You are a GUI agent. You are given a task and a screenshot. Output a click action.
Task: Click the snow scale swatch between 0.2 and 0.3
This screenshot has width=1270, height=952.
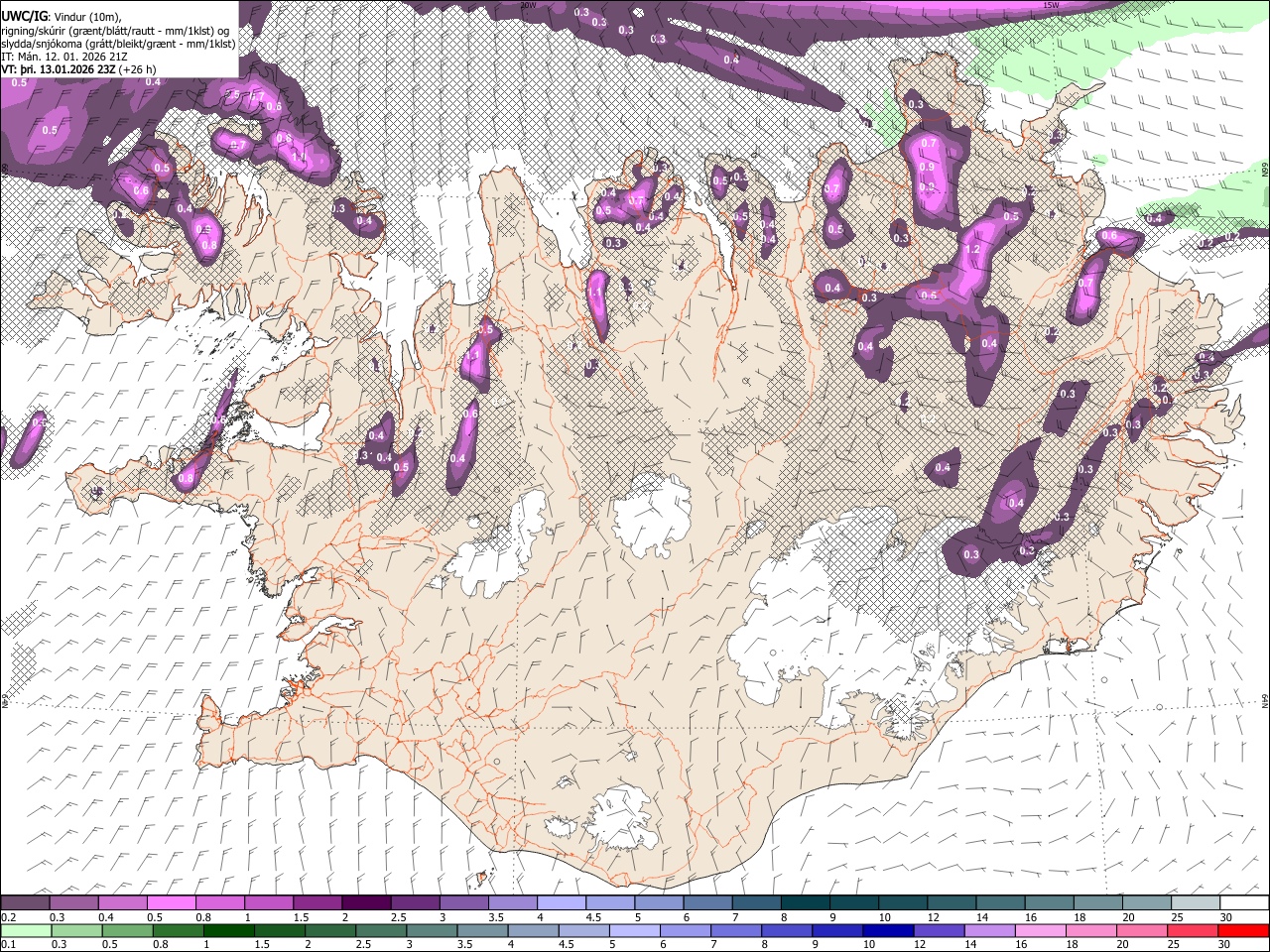pyautogui.click(x=27, y=903)
